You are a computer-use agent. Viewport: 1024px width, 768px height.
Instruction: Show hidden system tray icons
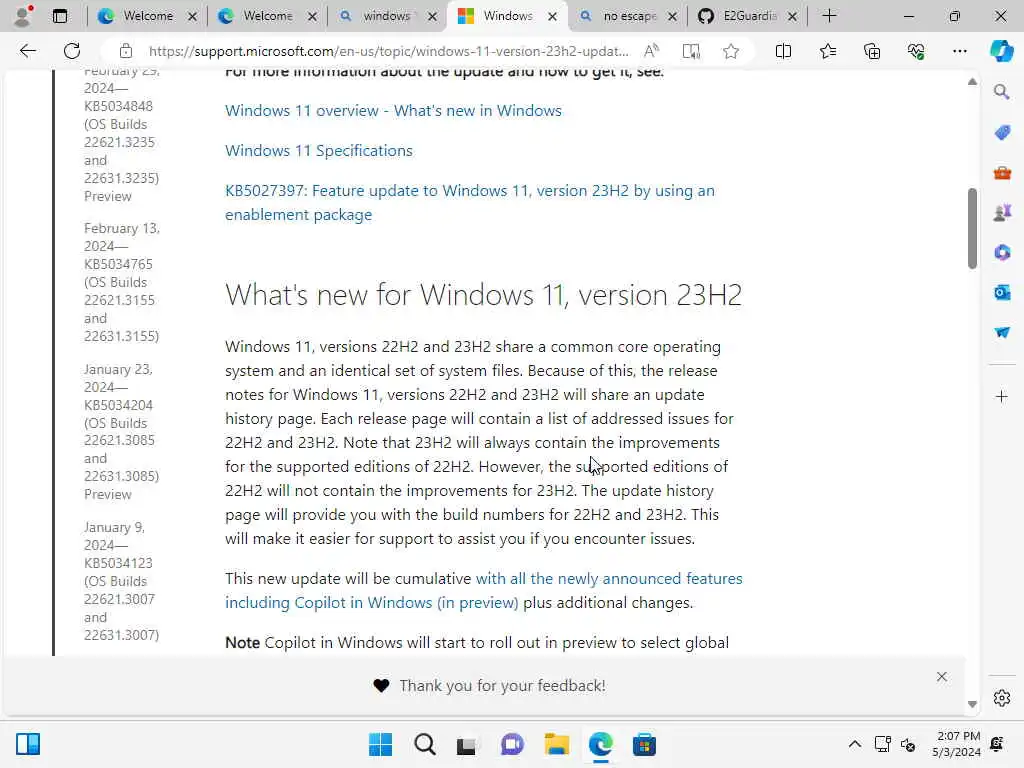pos(854,744)
